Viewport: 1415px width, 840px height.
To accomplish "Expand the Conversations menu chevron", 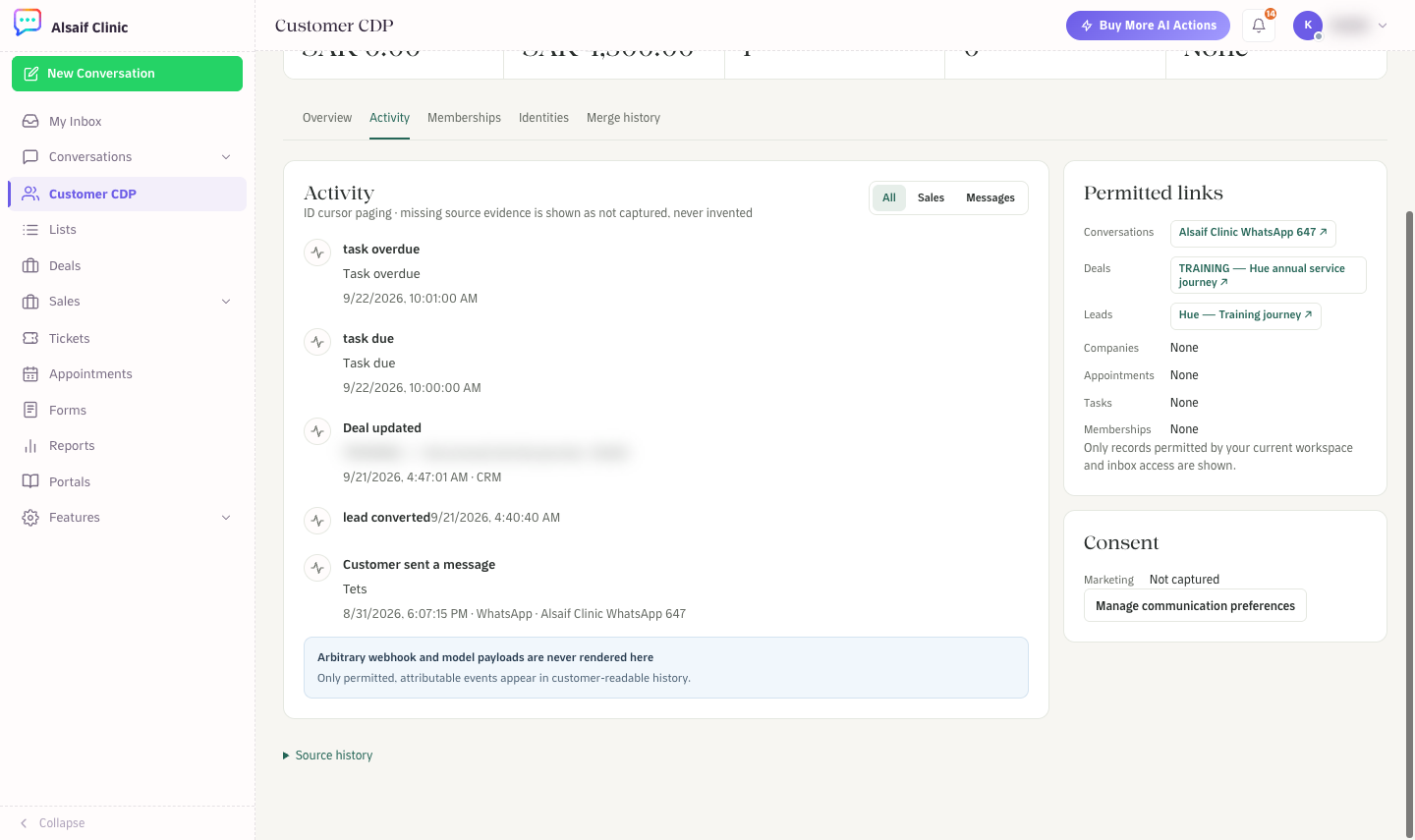I will pyautogui.click(x=226, y=157).
